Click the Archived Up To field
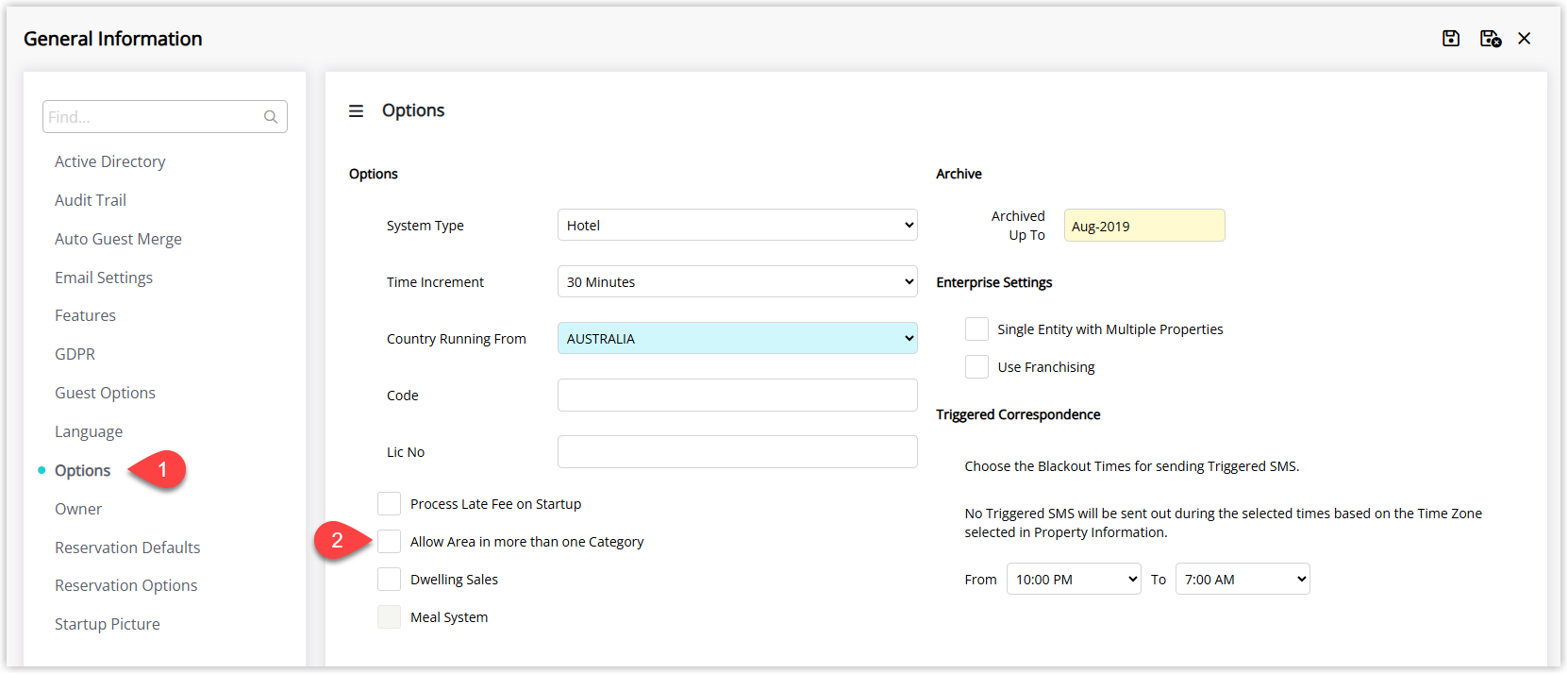 click(1144, 226)
